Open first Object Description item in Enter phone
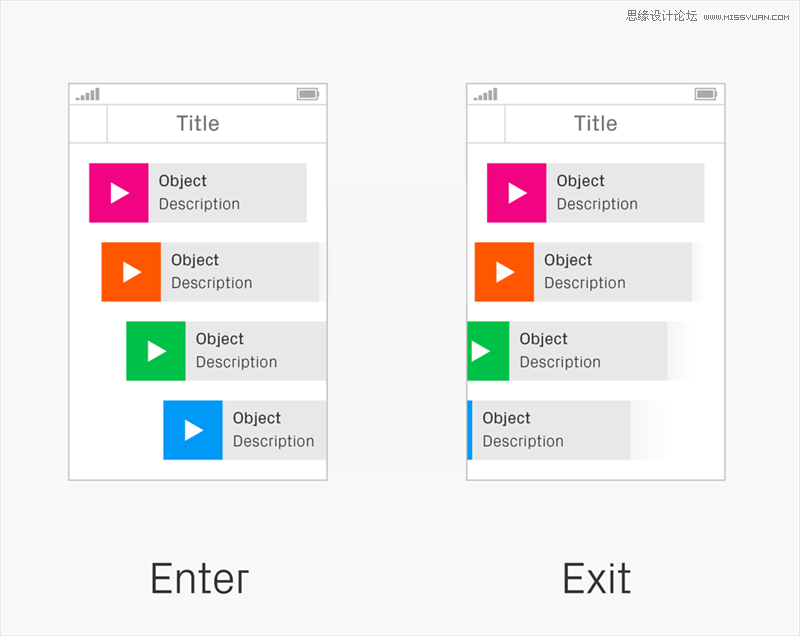This screenshot has width=800, height=636. (x=198, y=193)
